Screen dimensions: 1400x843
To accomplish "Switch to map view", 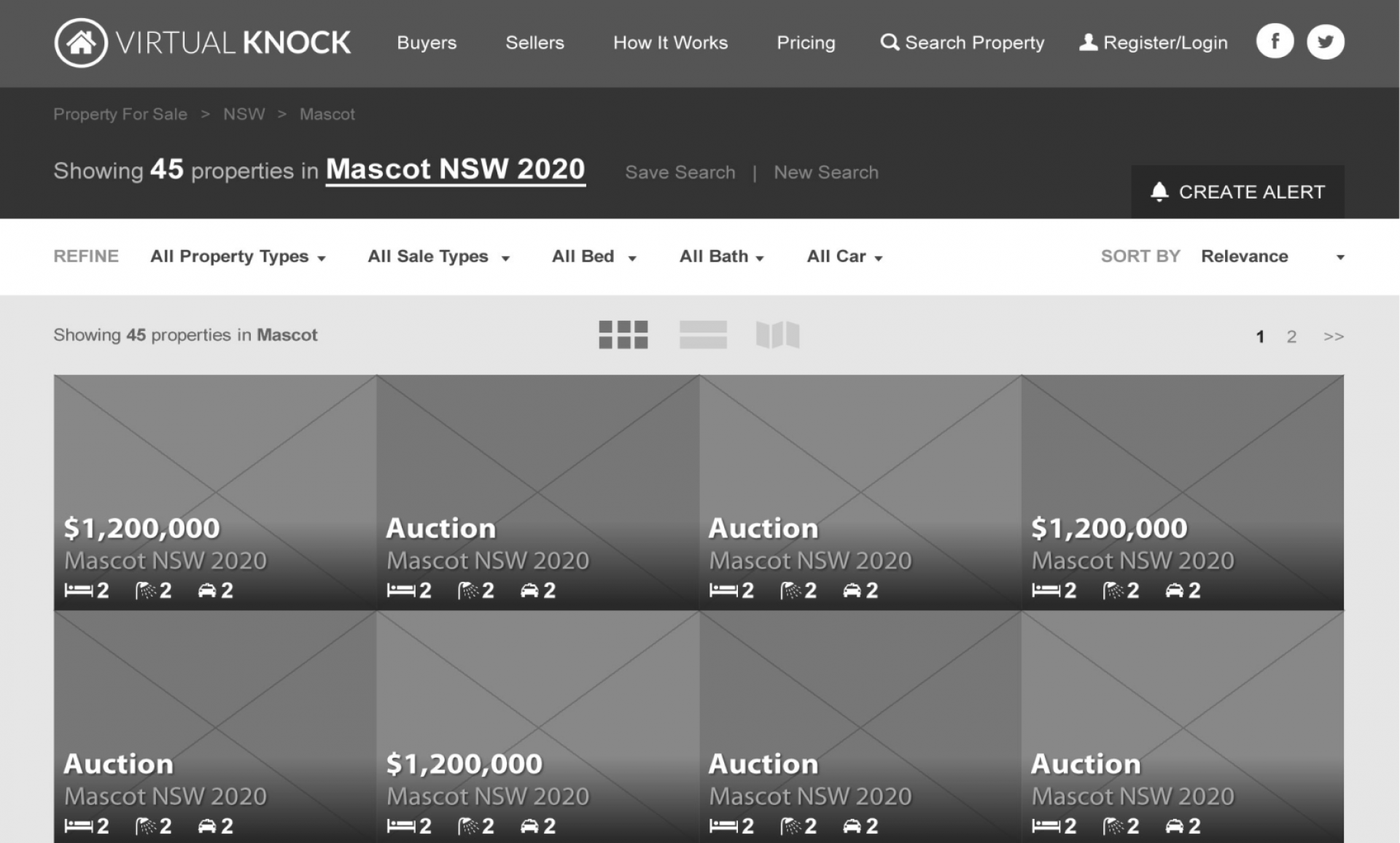I will point(777,335).
